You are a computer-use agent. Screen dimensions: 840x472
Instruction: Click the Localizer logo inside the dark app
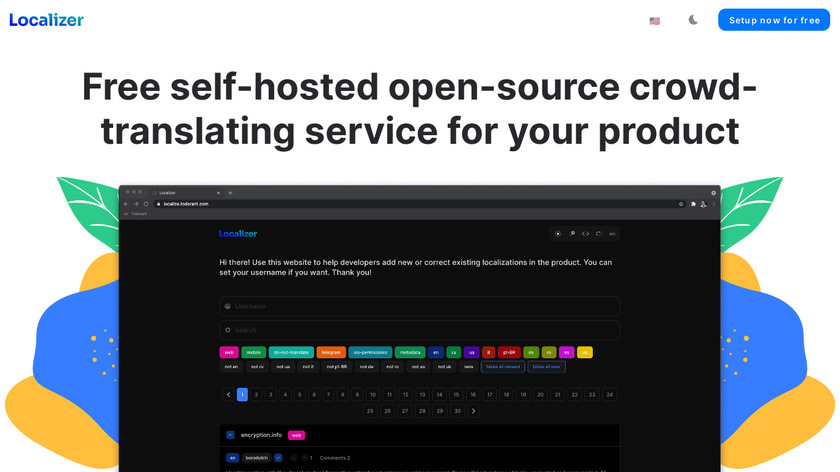238,234
